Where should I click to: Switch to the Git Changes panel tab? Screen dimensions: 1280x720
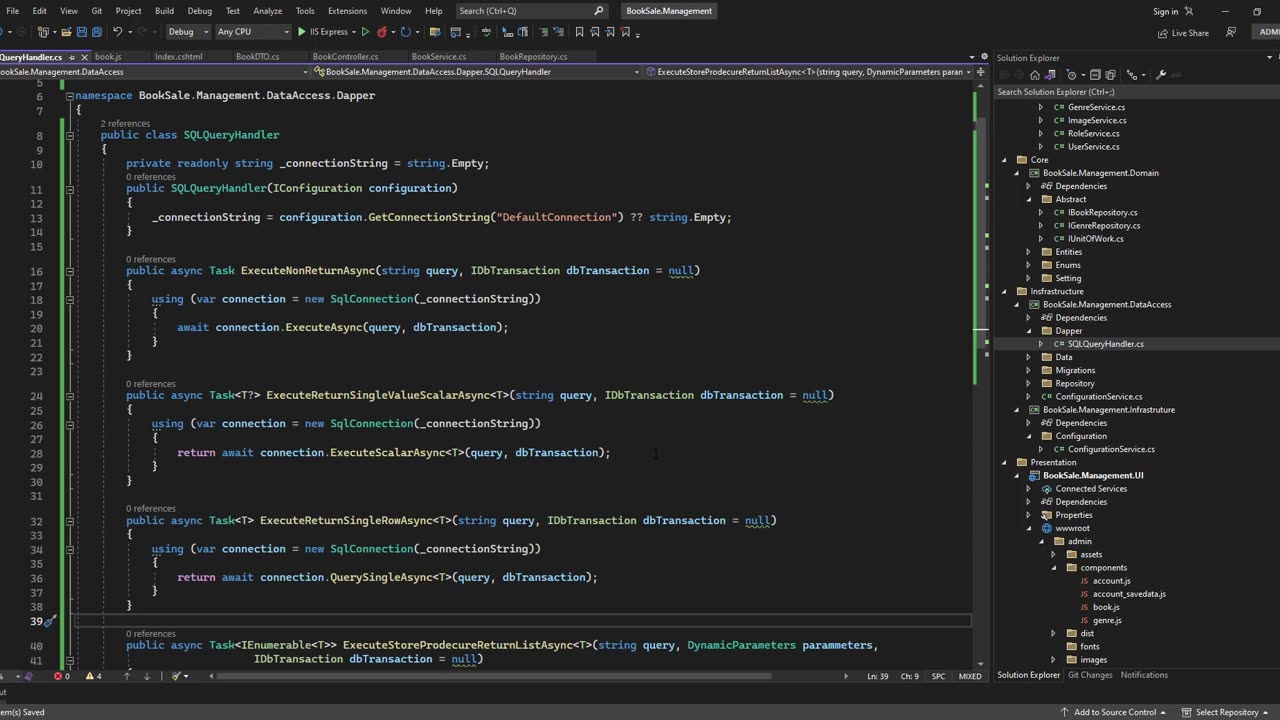coord(1090,675)
